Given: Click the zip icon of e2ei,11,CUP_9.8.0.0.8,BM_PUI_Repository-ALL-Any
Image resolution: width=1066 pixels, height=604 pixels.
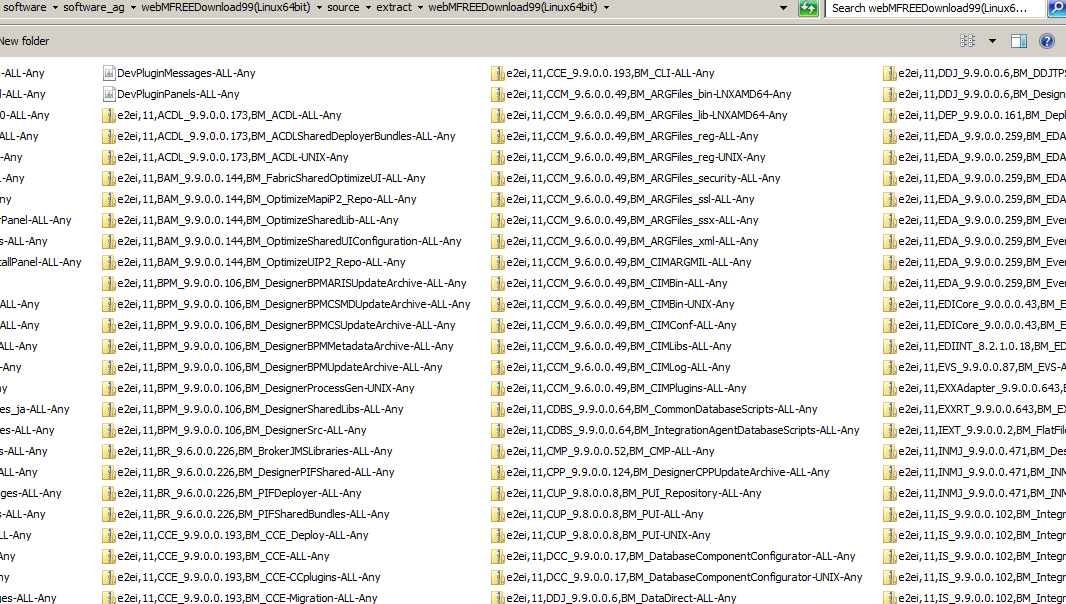Looking at the screenshot, I should (x=498, y=493).
